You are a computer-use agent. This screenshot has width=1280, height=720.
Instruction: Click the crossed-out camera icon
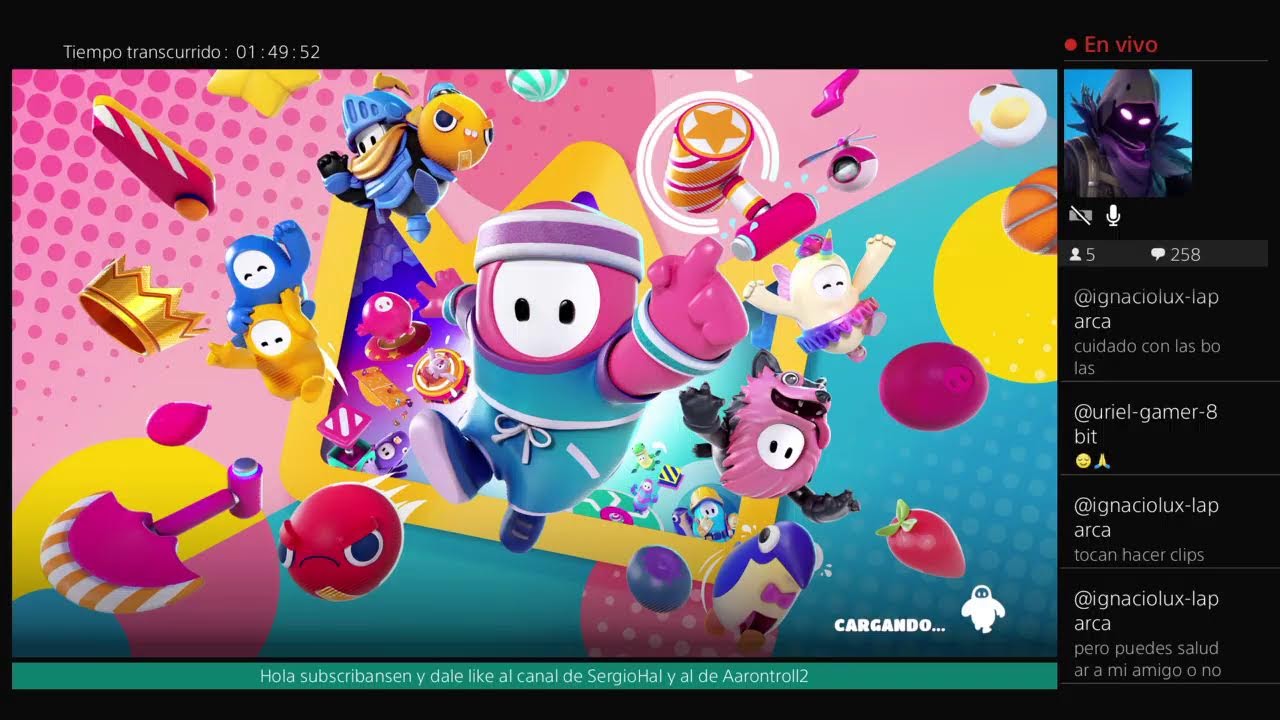(1079, 215)
